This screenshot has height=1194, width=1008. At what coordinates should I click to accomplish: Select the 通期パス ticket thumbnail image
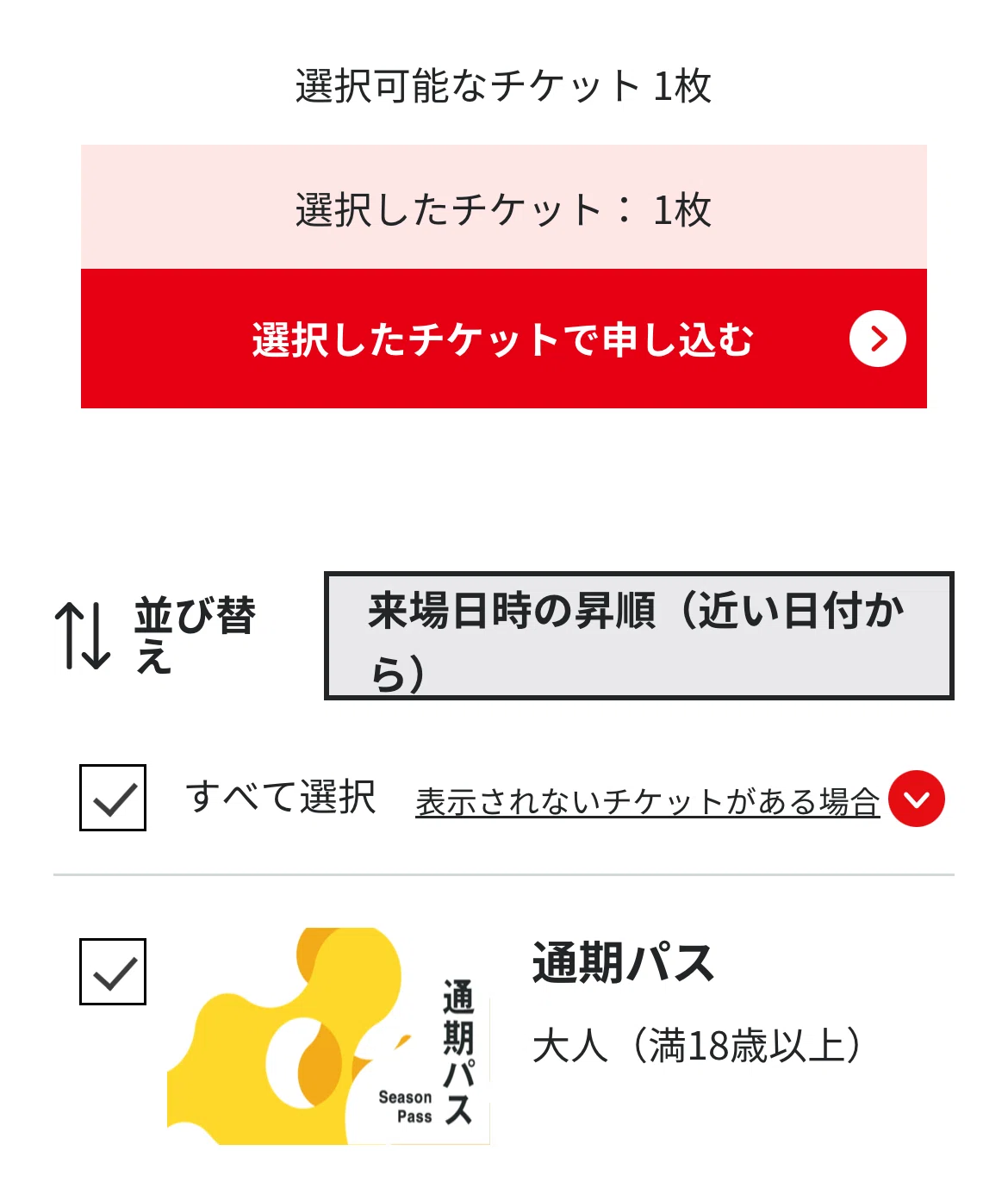[x=328, y=1036]
